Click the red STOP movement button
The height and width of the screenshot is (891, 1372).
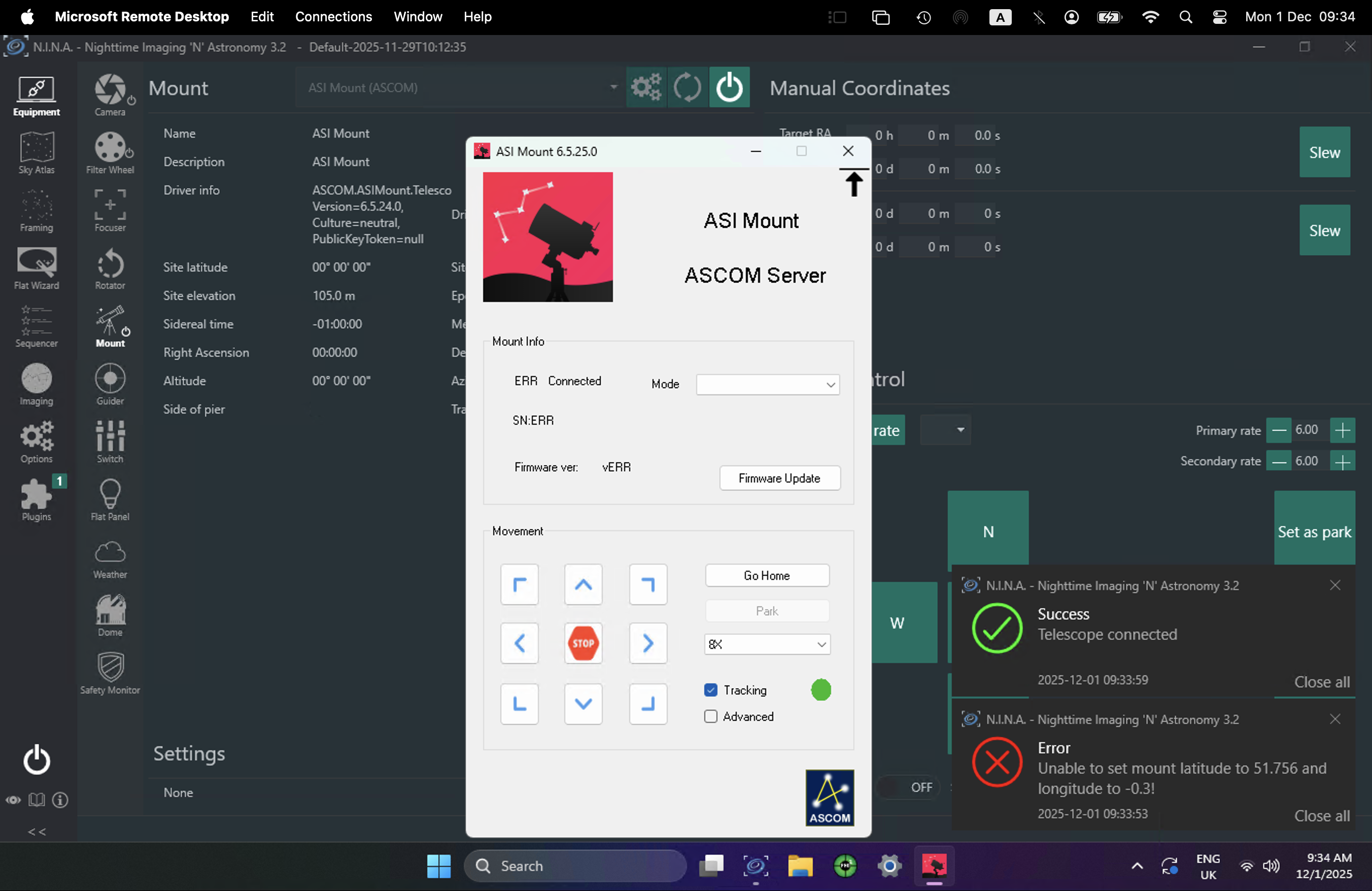583,643
